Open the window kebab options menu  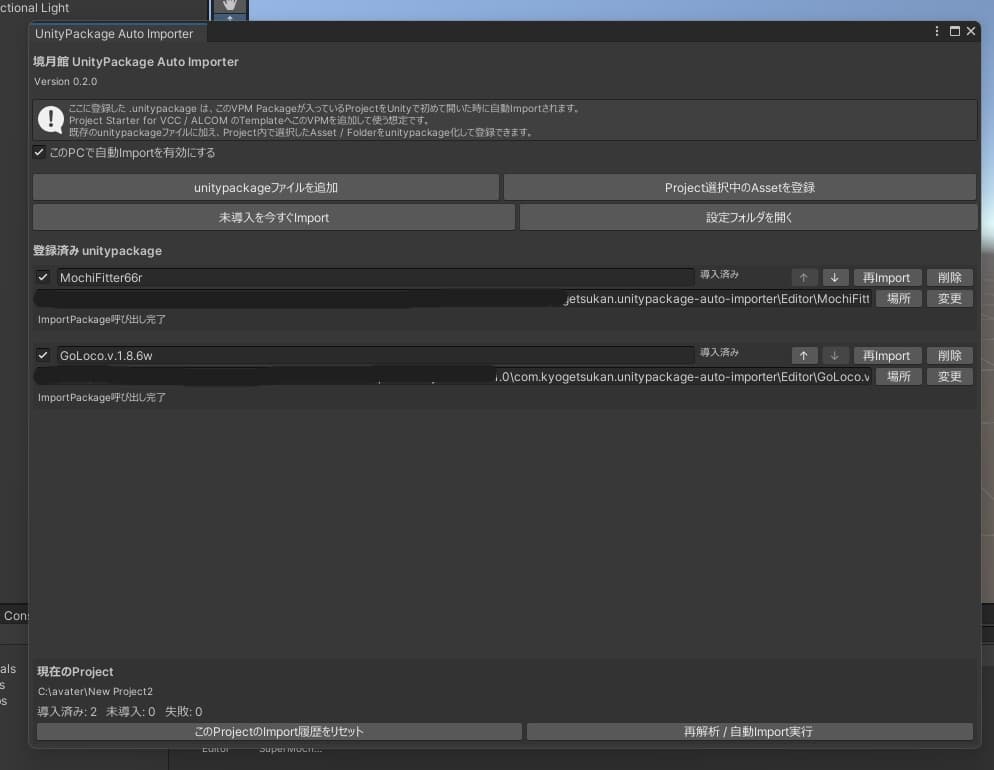click(937, 31)
